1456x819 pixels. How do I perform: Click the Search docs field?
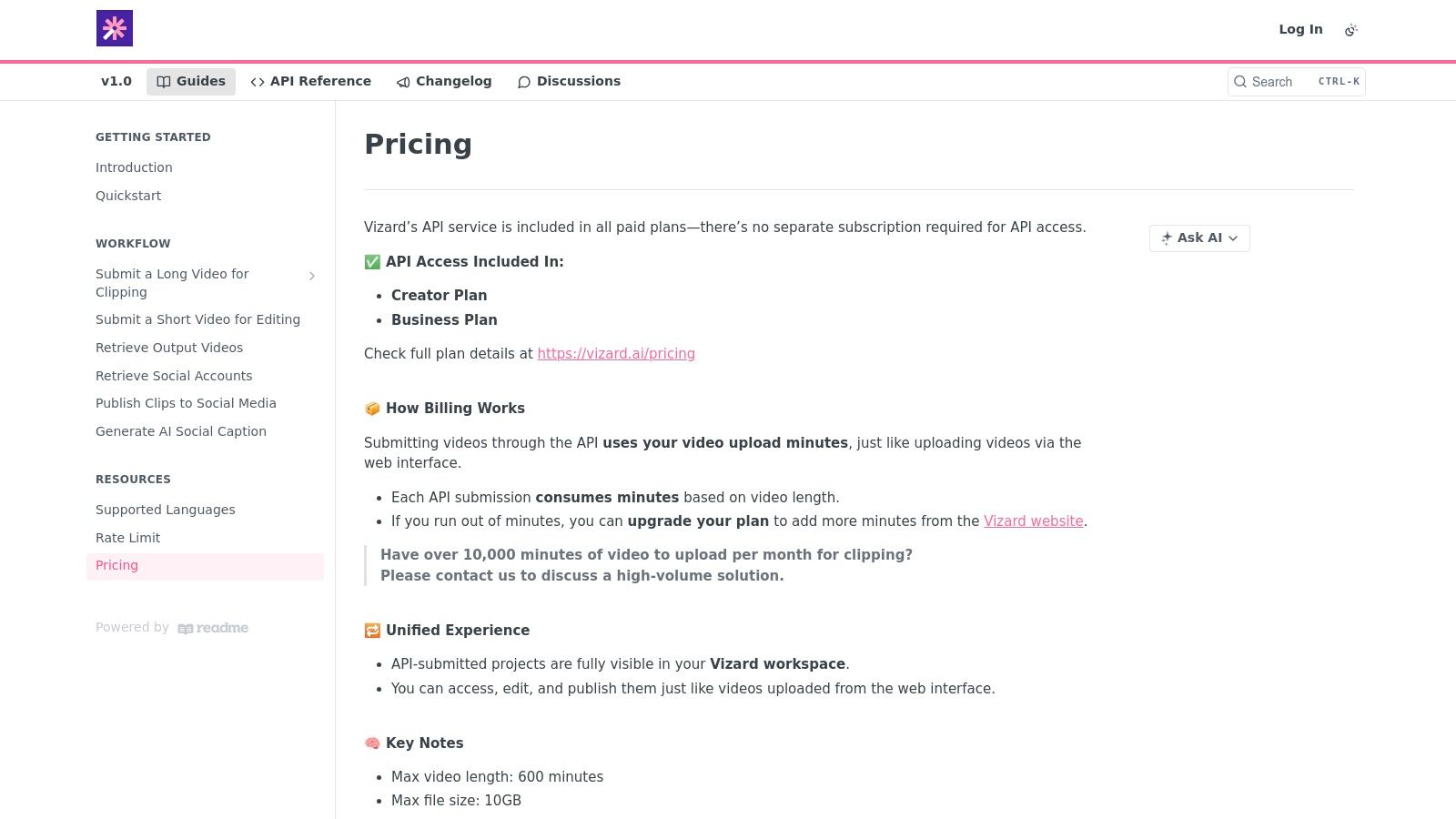(x=1296, y=82)
